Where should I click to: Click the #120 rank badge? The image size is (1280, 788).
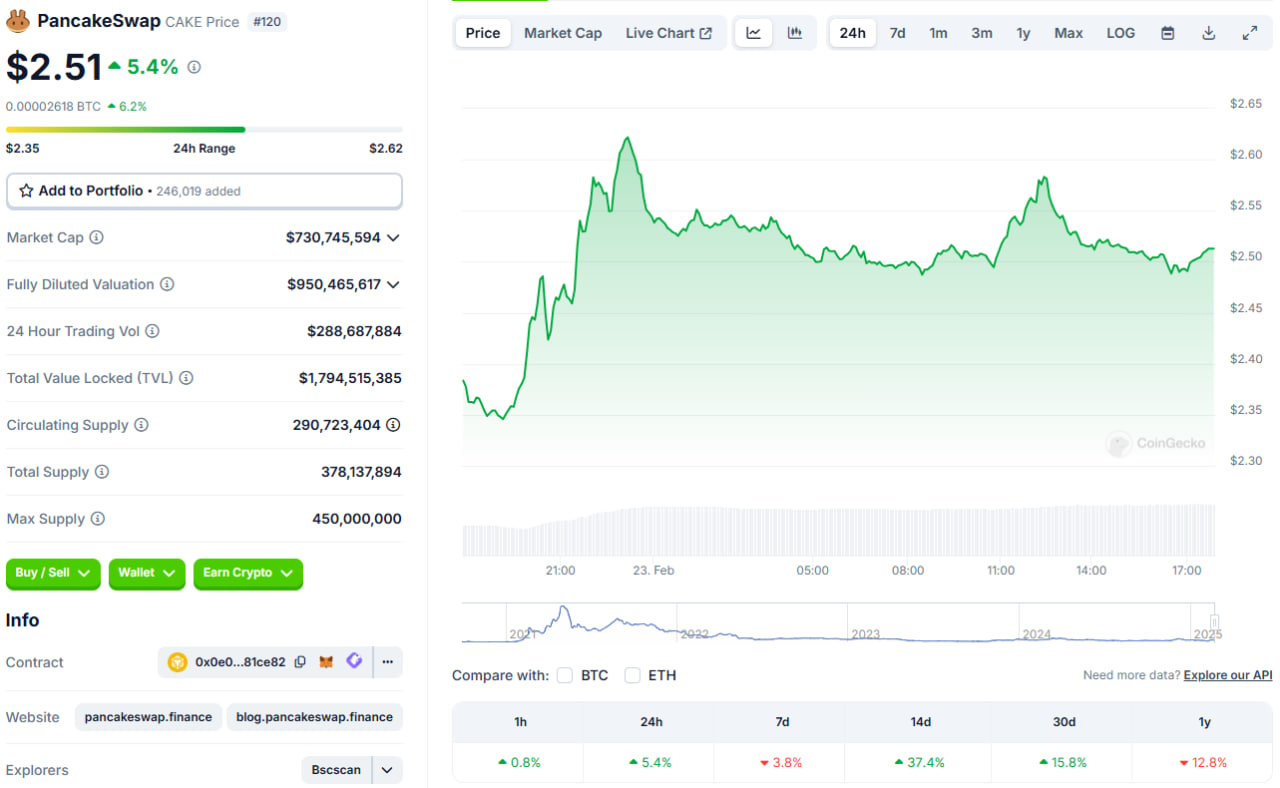click(267, 22)
